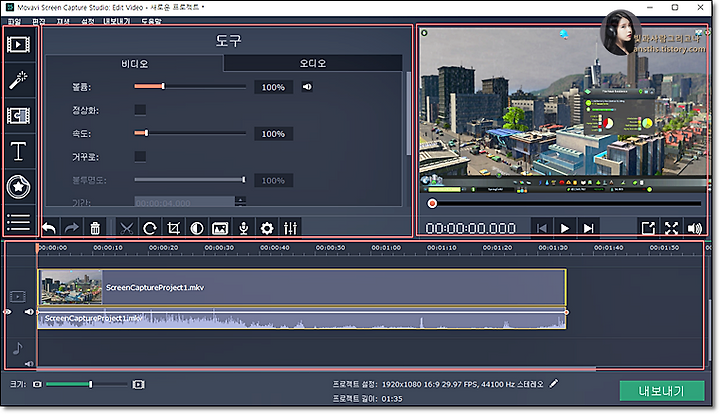Screen dimensions: 720x414
Task: Click the green 내보내기 export button
Action: point(662,391)
